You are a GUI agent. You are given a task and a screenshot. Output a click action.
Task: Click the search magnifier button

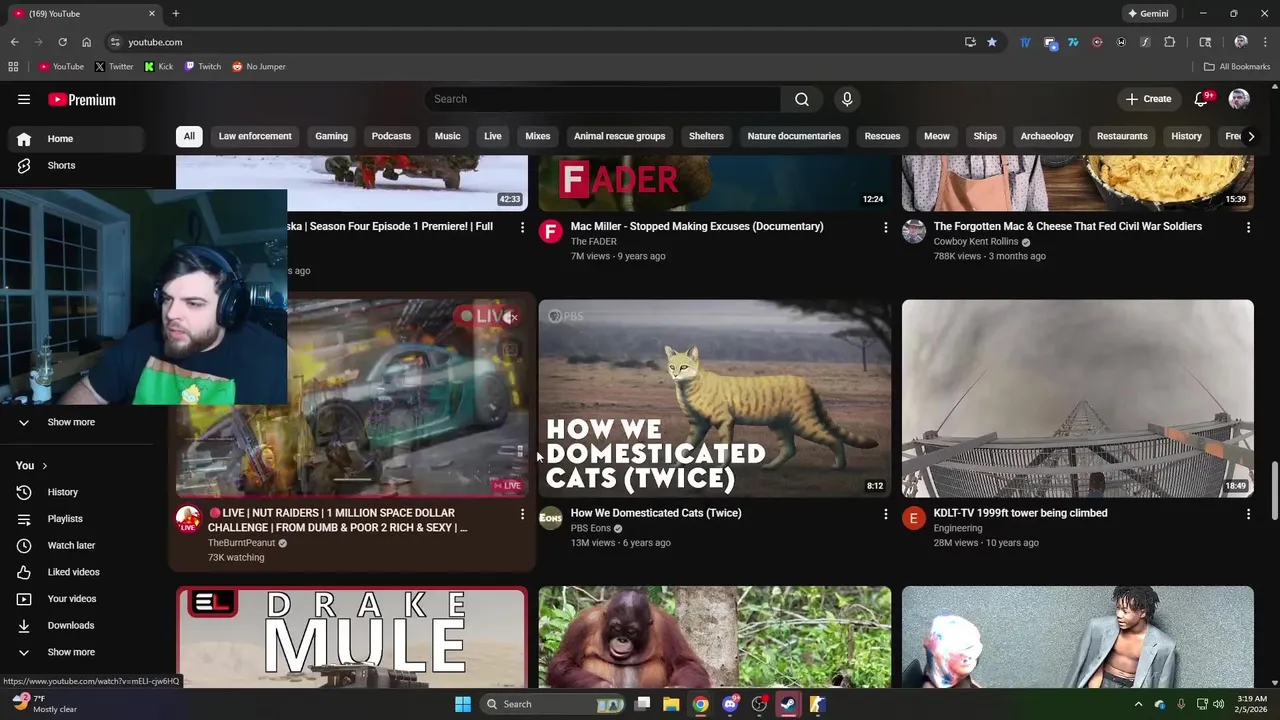point(802,99)
